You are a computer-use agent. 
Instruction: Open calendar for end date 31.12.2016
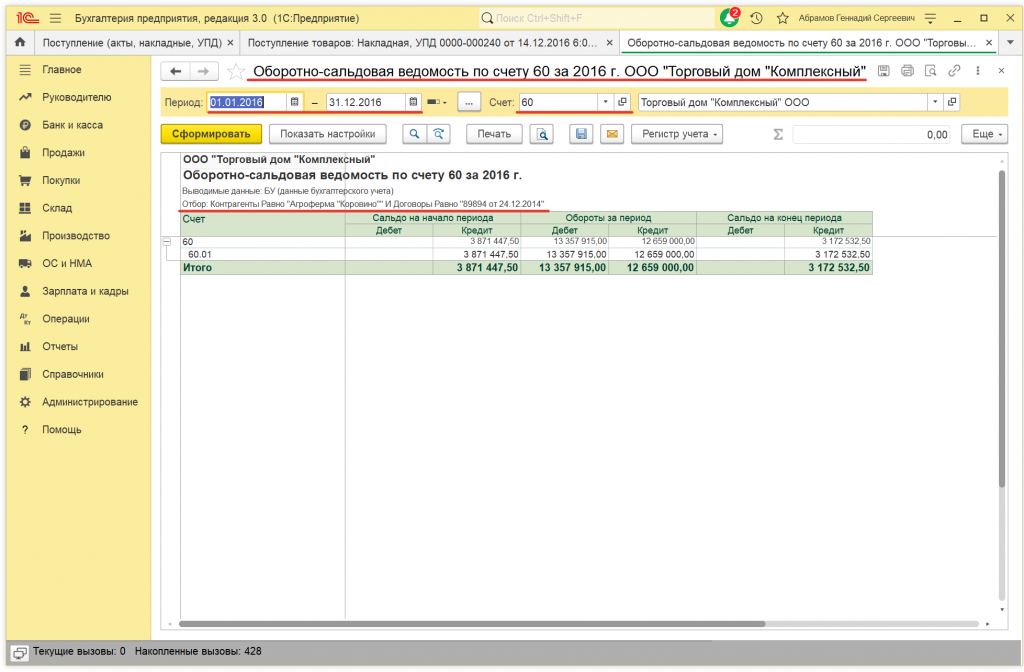click(x=413, y=102)
